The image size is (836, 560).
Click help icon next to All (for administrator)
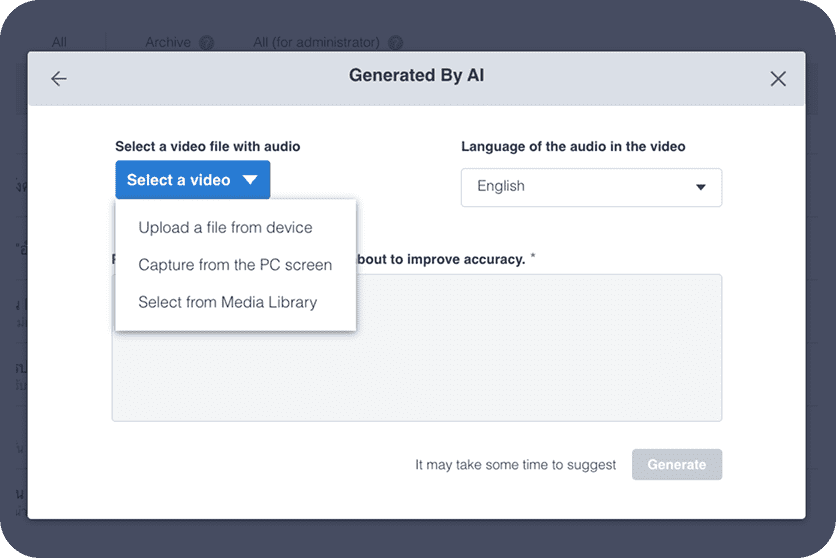(395, 43)
